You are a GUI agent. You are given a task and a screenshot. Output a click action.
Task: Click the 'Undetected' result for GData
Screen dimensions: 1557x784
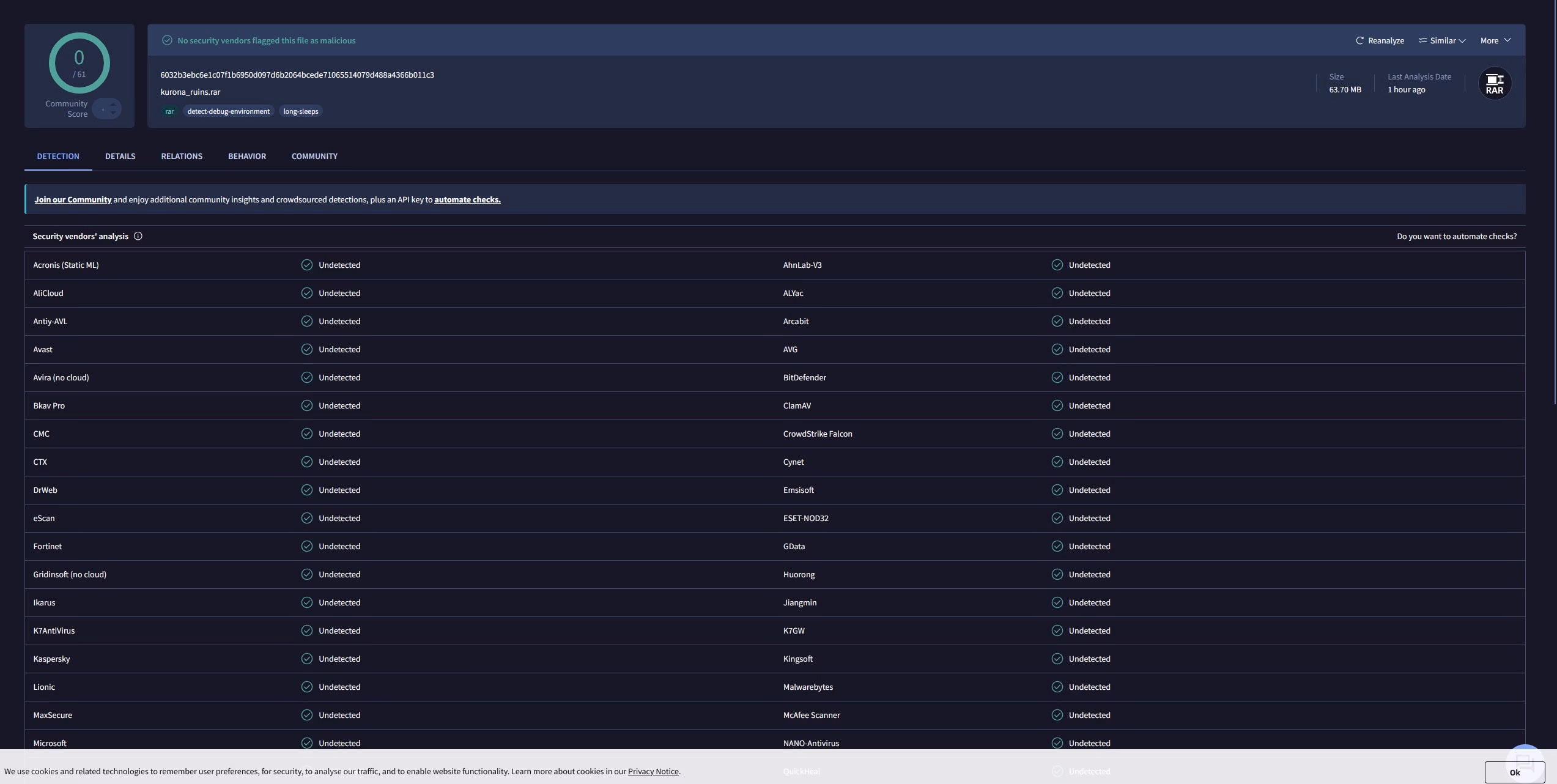1090,546
